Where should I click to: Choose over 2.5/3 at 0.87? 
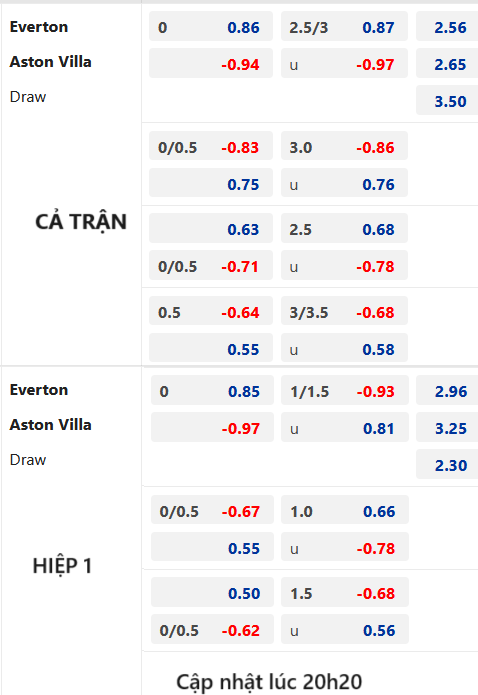tap(344, 27)
